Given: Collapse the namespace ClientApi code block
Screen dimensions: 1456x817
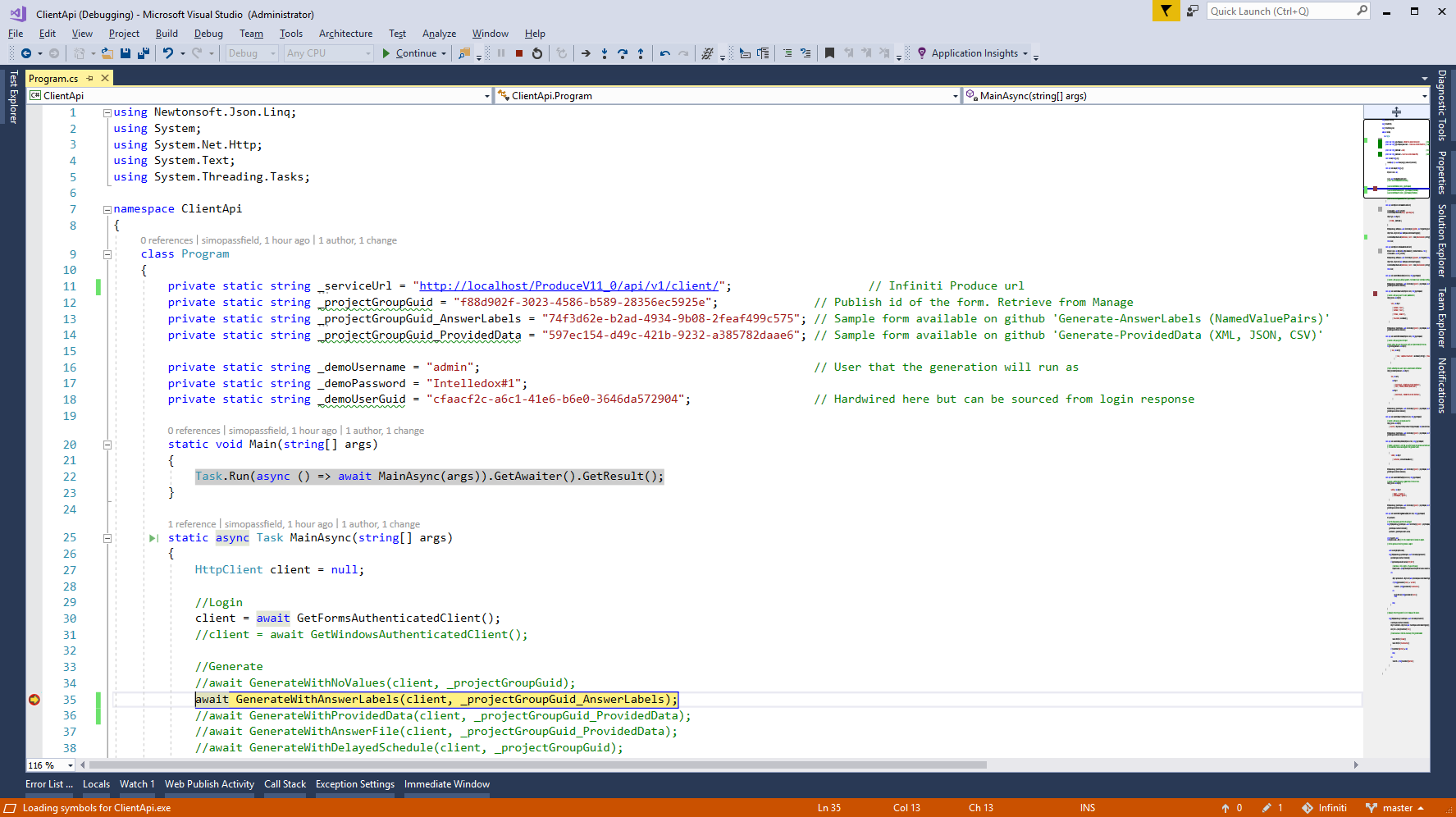Looking at the screenshot, I should point(107,210).
